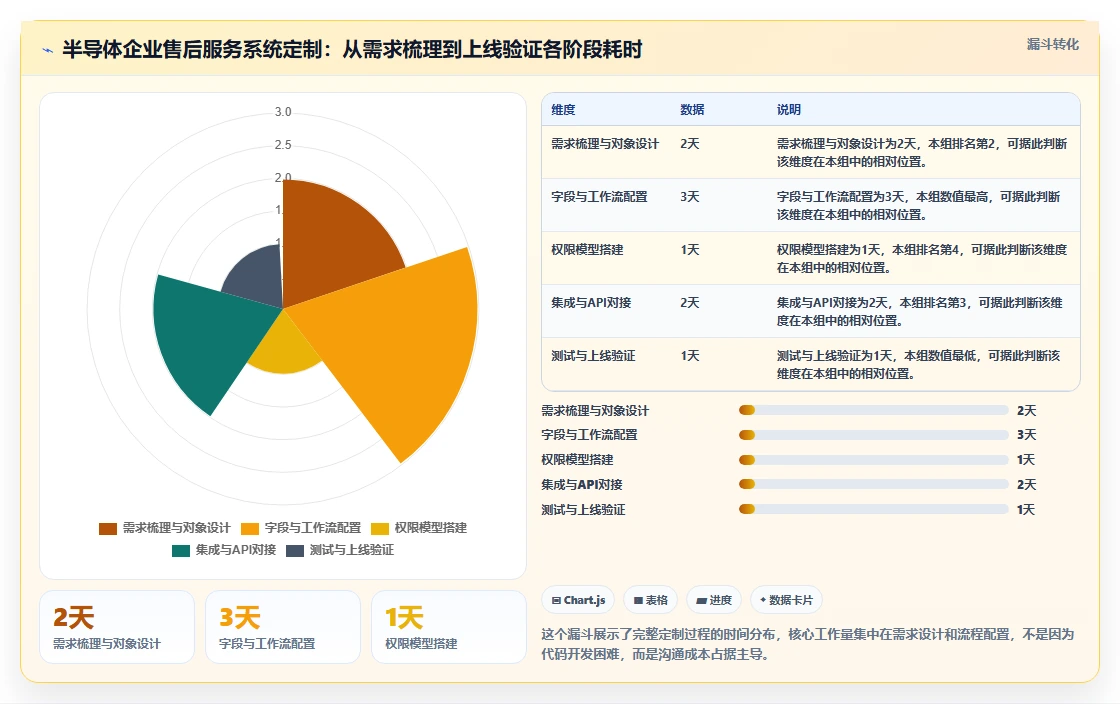Click the lightning icon beside the title
The image size is (1120, 704).
click(48, 50)
